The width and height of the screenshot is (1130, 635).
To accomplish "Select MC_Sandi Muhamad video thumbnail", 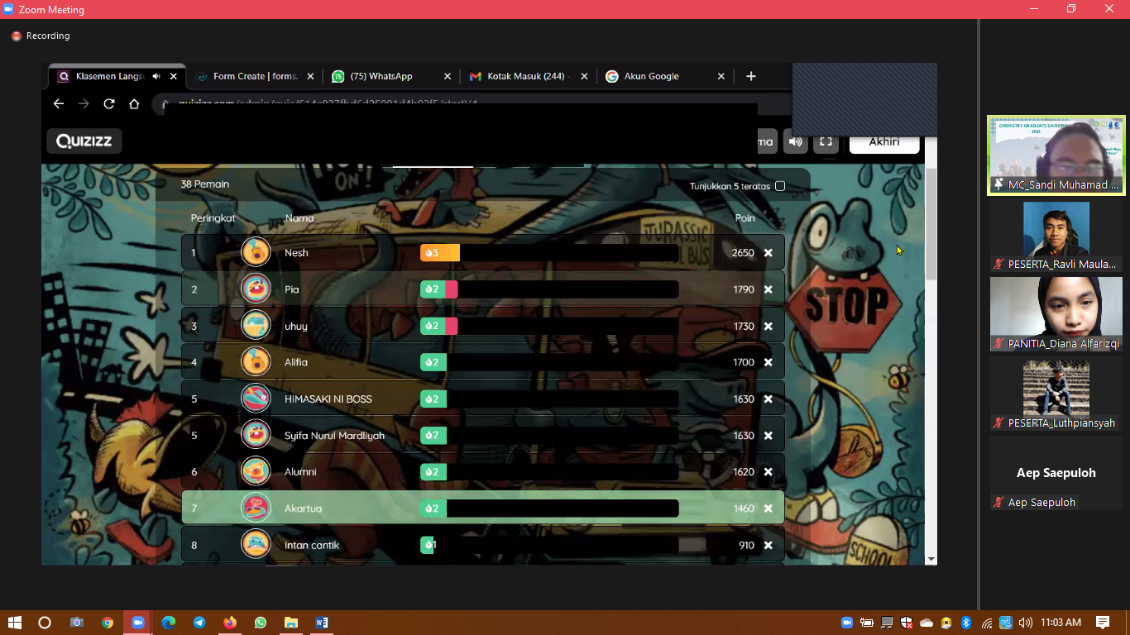I will 1056,156.
